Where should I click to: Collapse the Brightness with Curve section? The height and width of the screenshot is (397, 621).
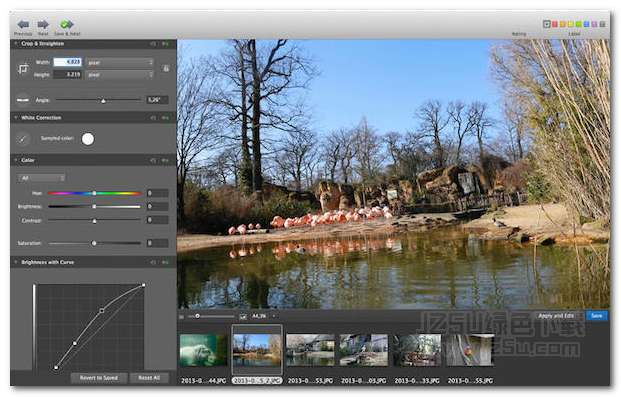[16, 262]
